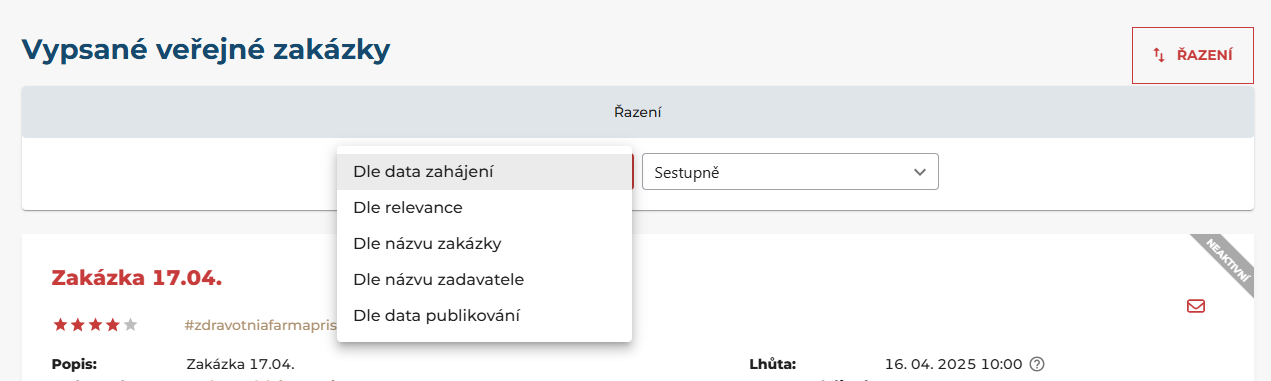Click the red envelope icon
Screen dimensions: 1271x381
coord(1196,306)
